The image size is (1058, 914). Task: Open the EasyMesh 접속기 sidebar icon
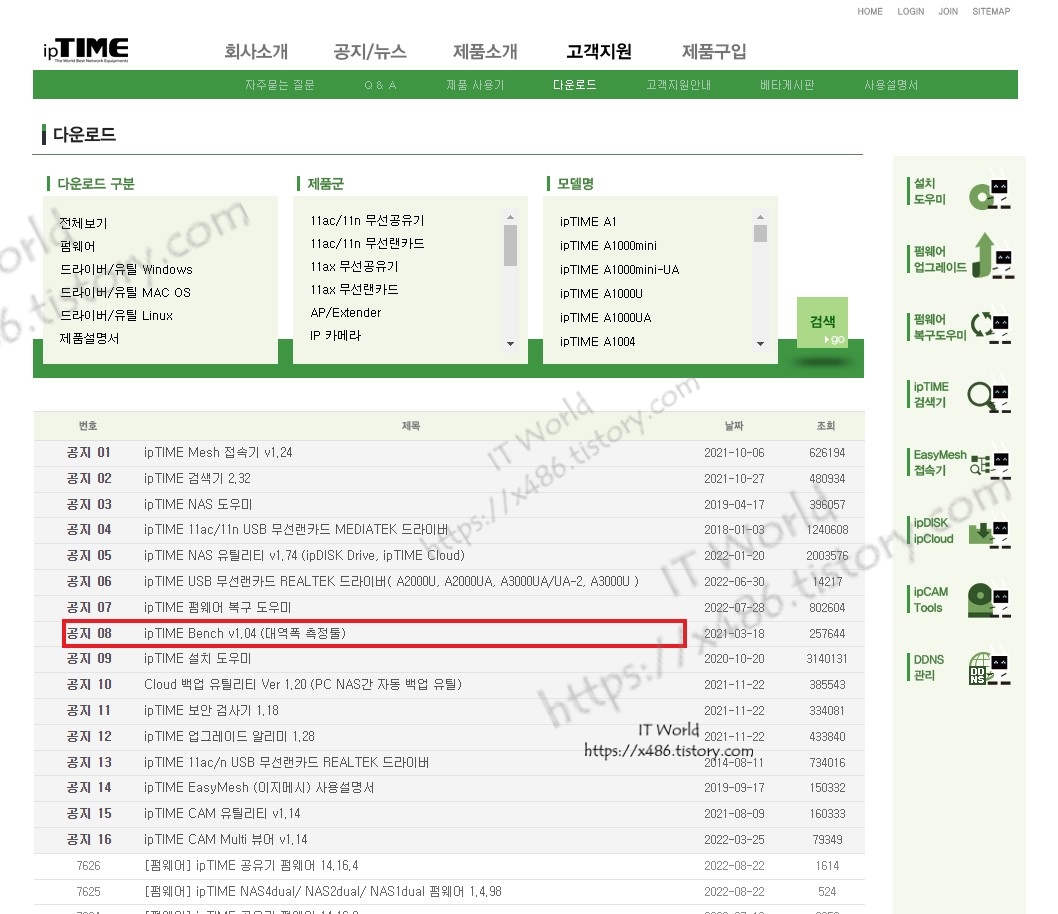tap(990, 464)
